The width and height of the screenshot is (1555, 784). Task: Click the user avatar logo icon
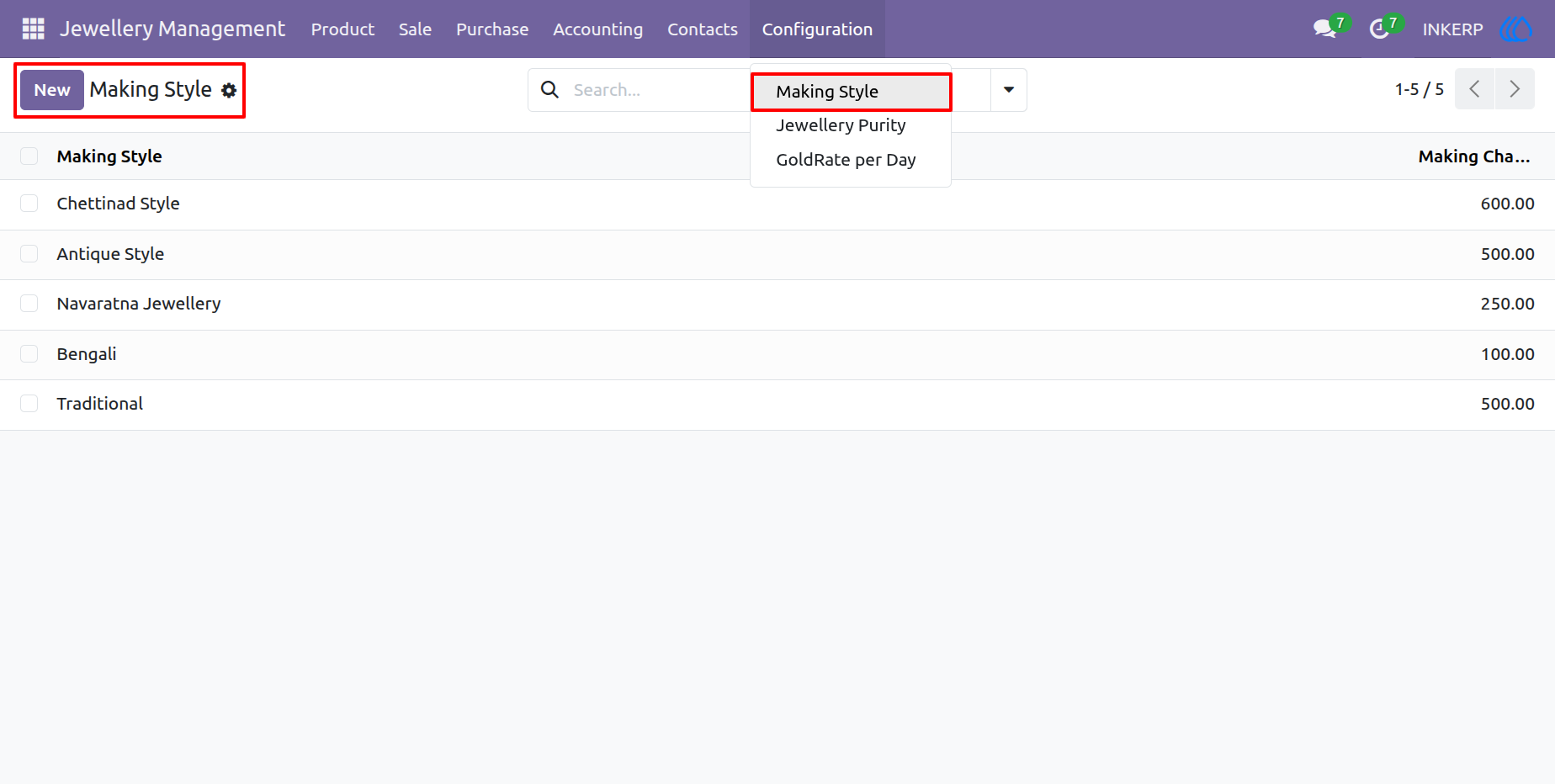[x=1515, y=29]
